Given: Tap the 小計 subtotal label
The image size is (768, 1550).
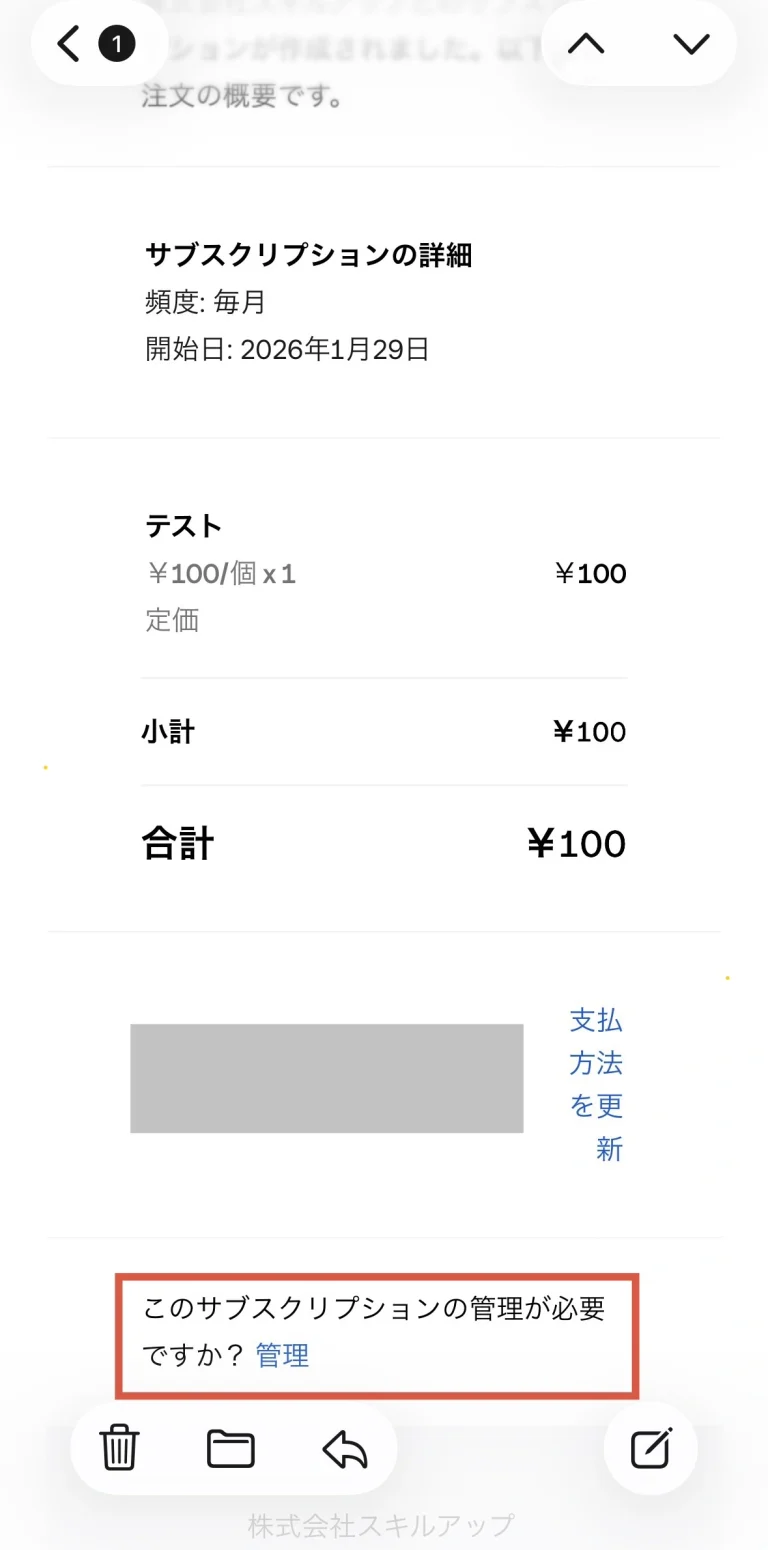Looking at the screenshot, I should (x=168, y=732).
